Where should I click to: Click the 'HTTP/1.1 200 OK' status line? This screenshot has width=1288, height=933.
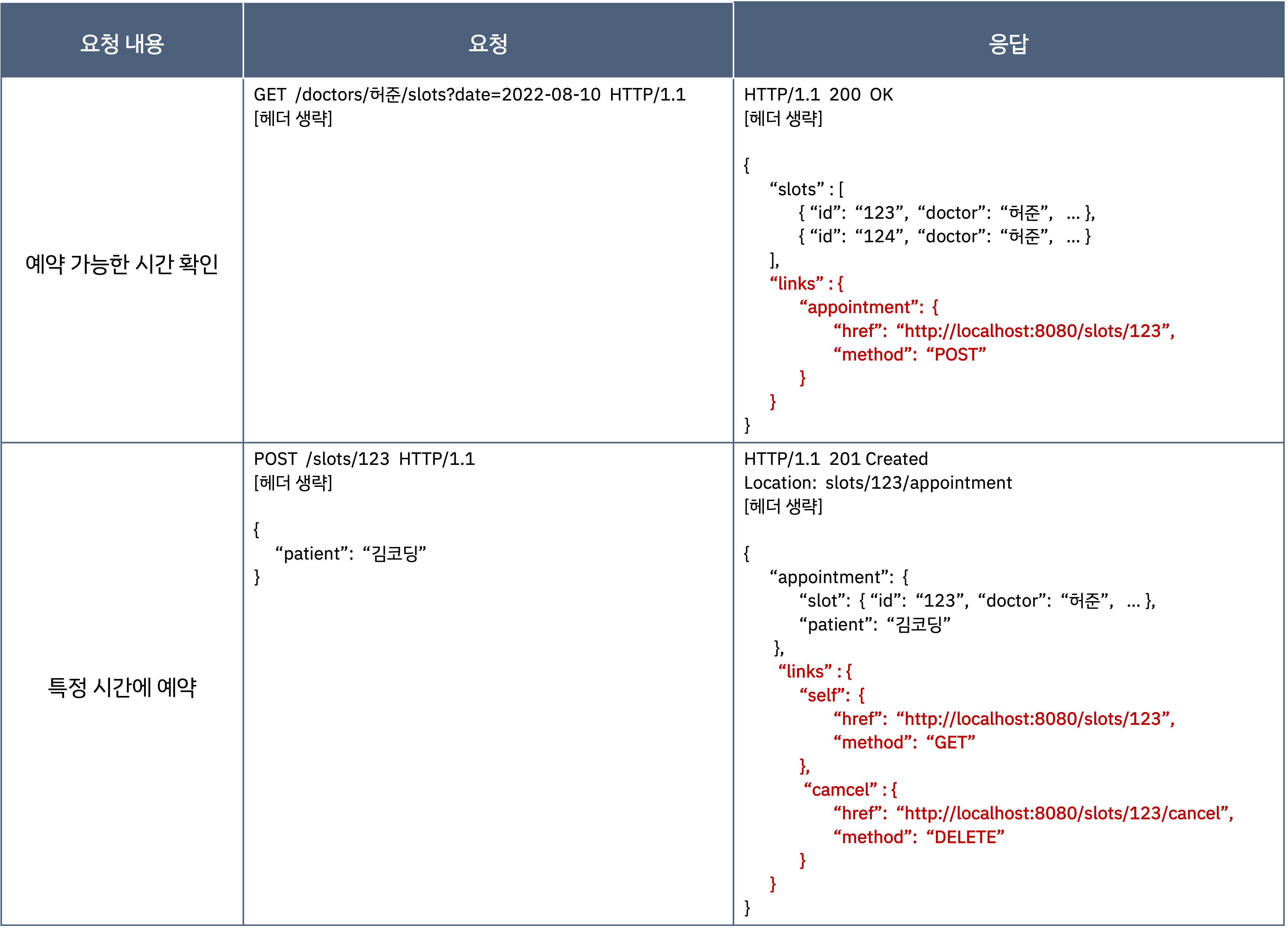click(x=819, y=94)
